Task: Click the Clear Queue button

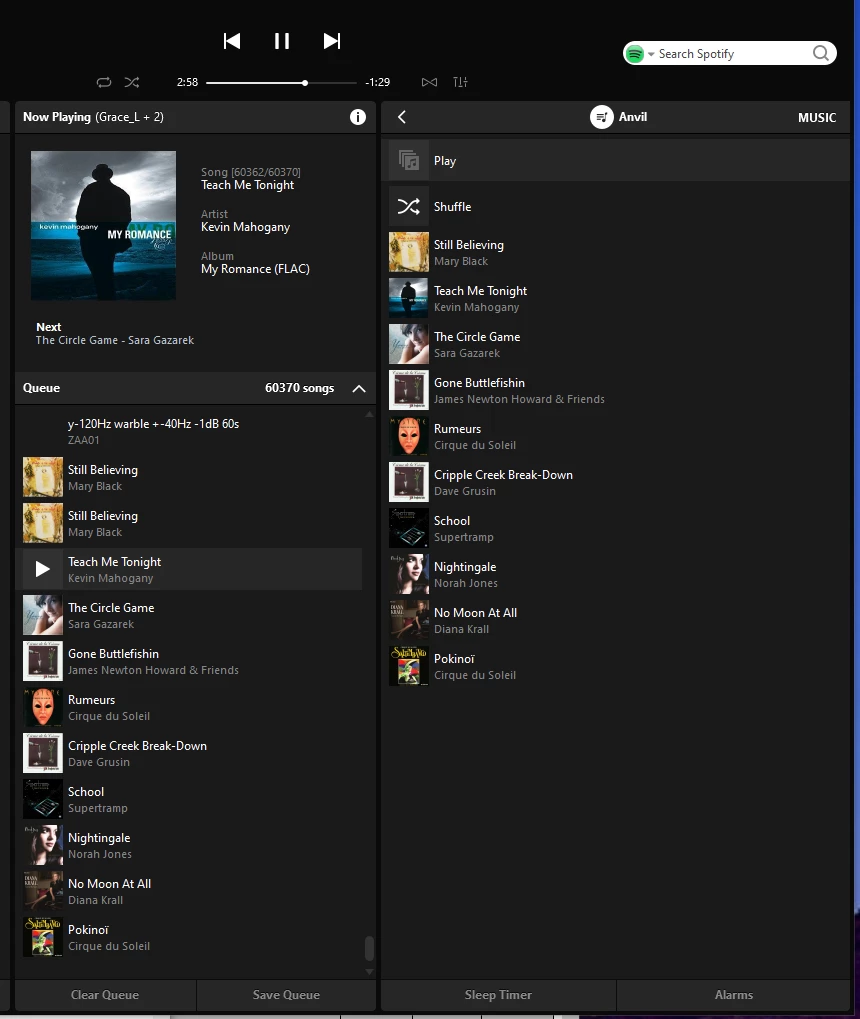Action: [105, 995]
